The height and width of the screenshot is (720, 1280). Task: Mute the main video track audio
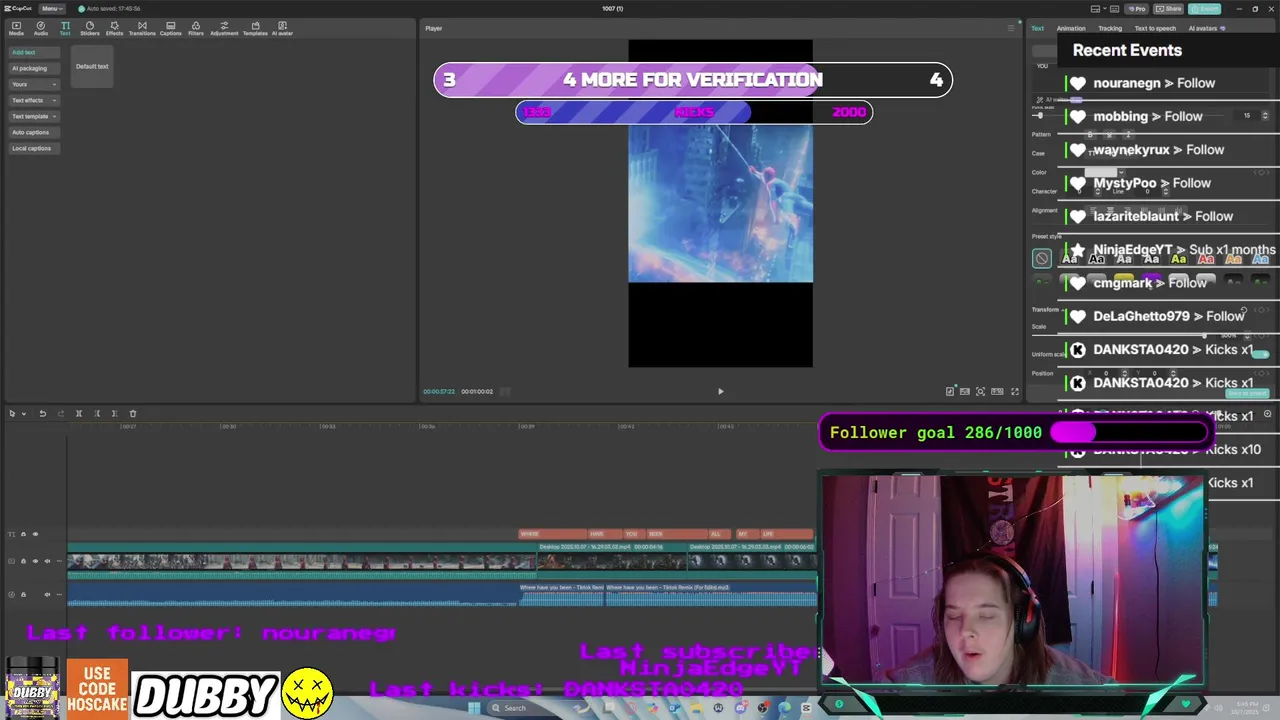pyautogui.click(x=47, y=561)
